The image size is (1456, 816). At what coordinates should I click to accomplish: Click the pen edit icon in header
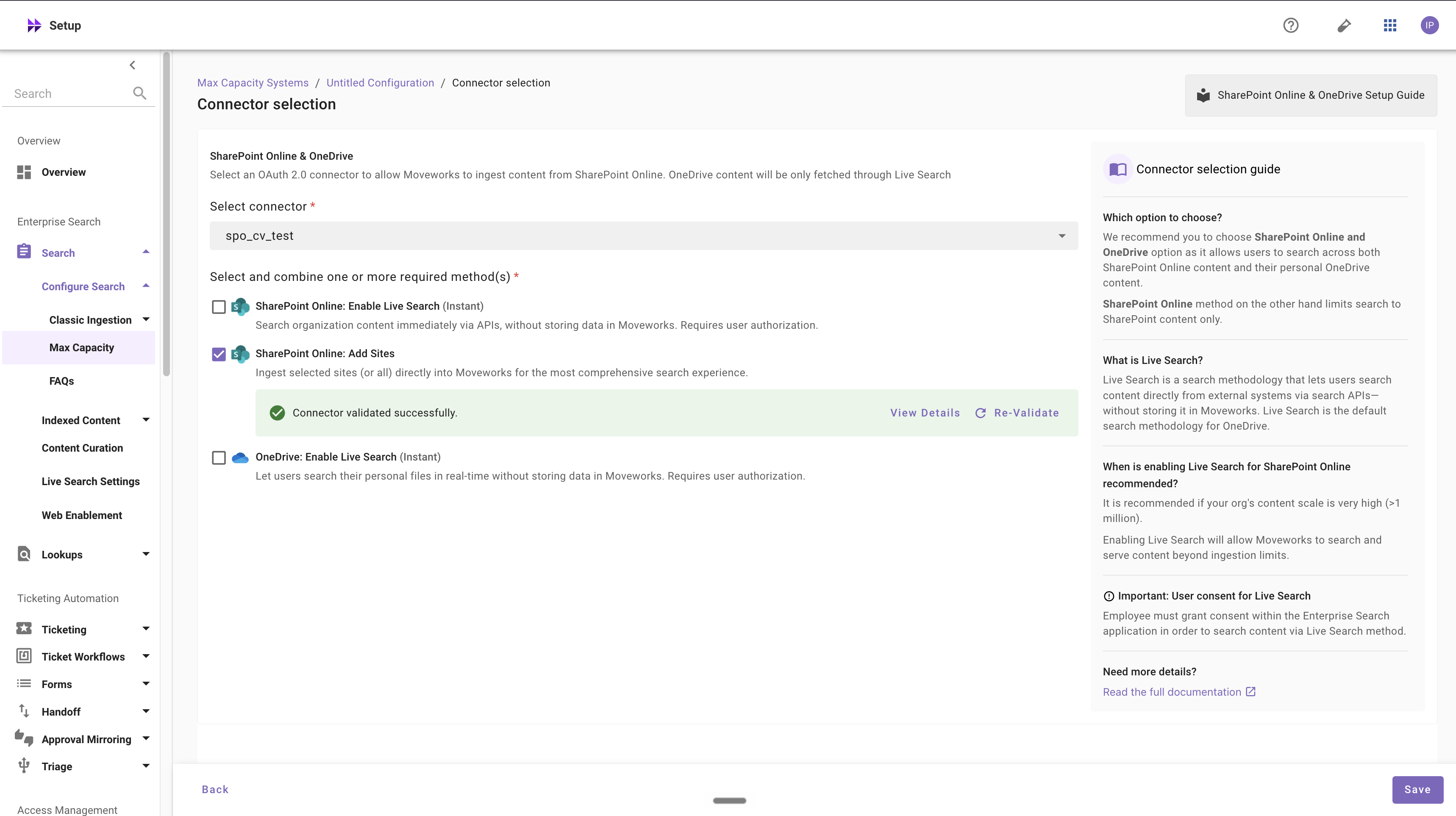1344,25
